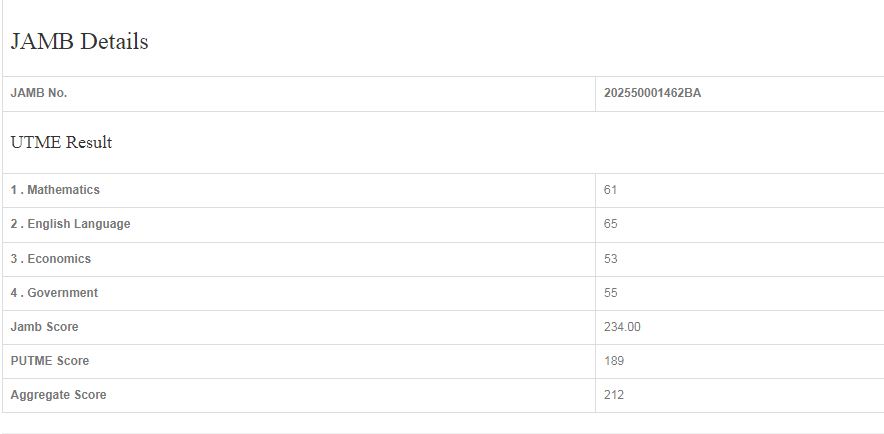Select the Economics score 53
884x434 pixels.
[x=610, y=259]
